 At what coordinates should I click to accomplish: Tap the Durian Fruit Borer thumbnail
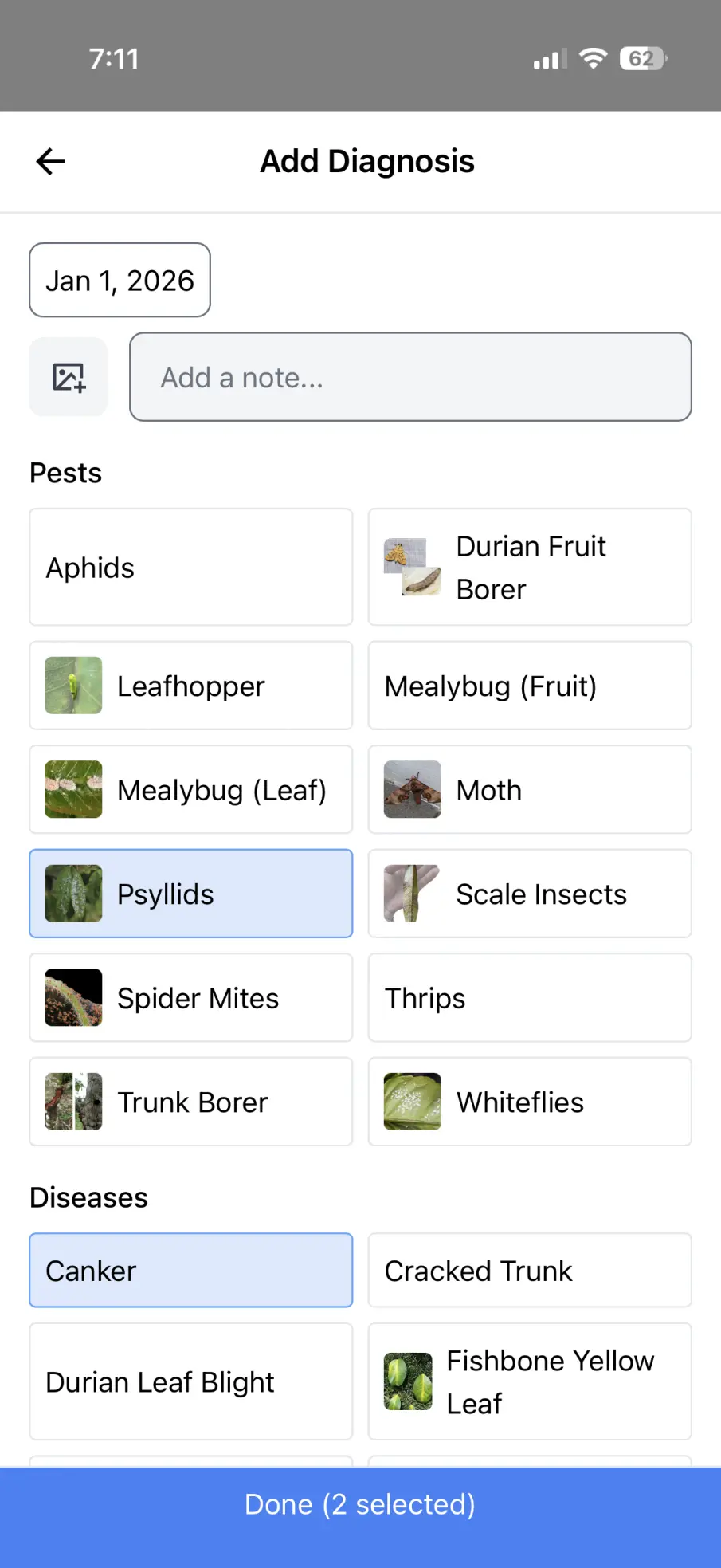click(x=412, y=568)
